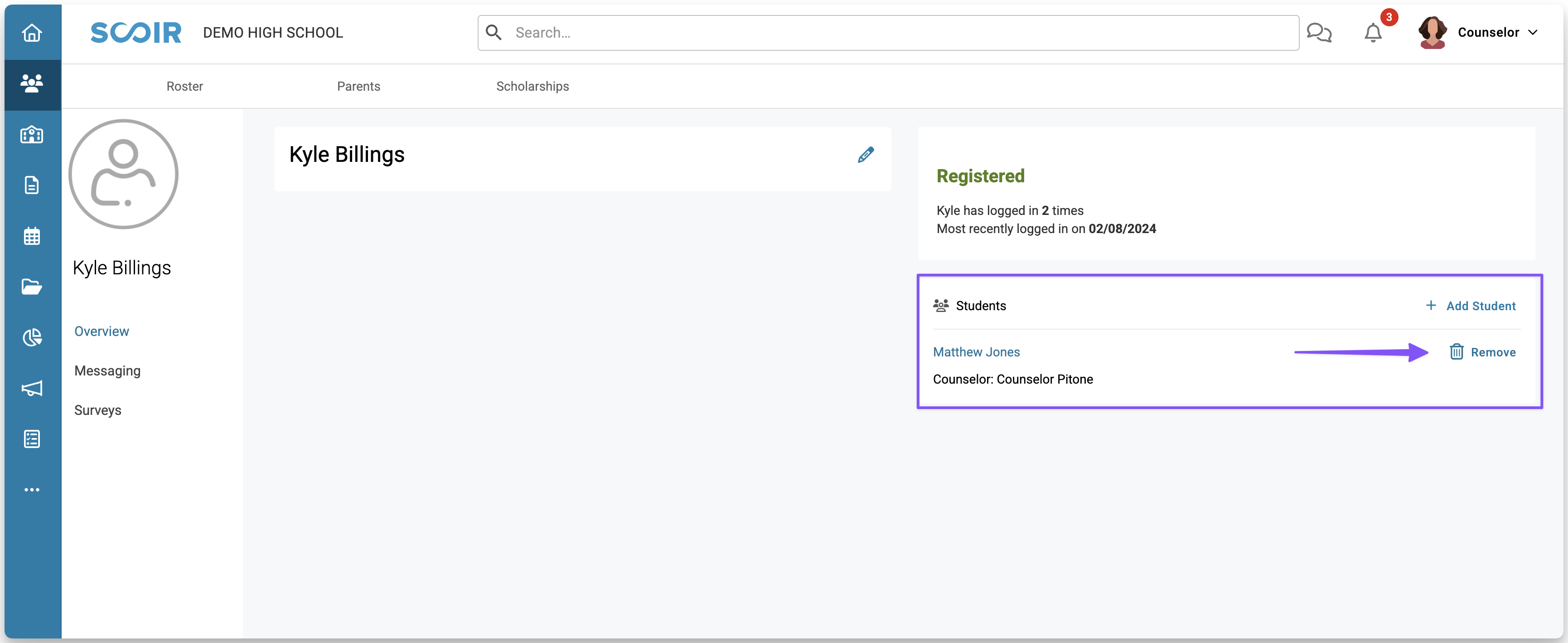Open the Counselor account dropdown
Viewport: 1568px width, 643px height.
1479,33
